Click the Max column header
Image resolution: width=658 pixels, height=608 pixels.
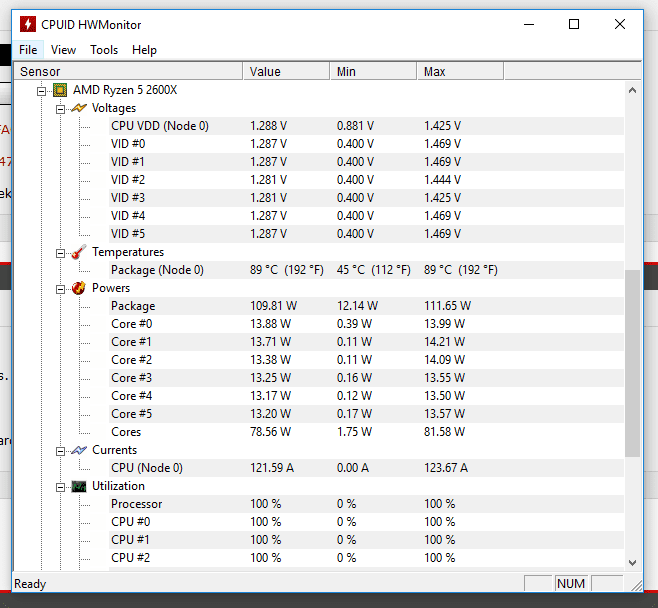point(460,71)
